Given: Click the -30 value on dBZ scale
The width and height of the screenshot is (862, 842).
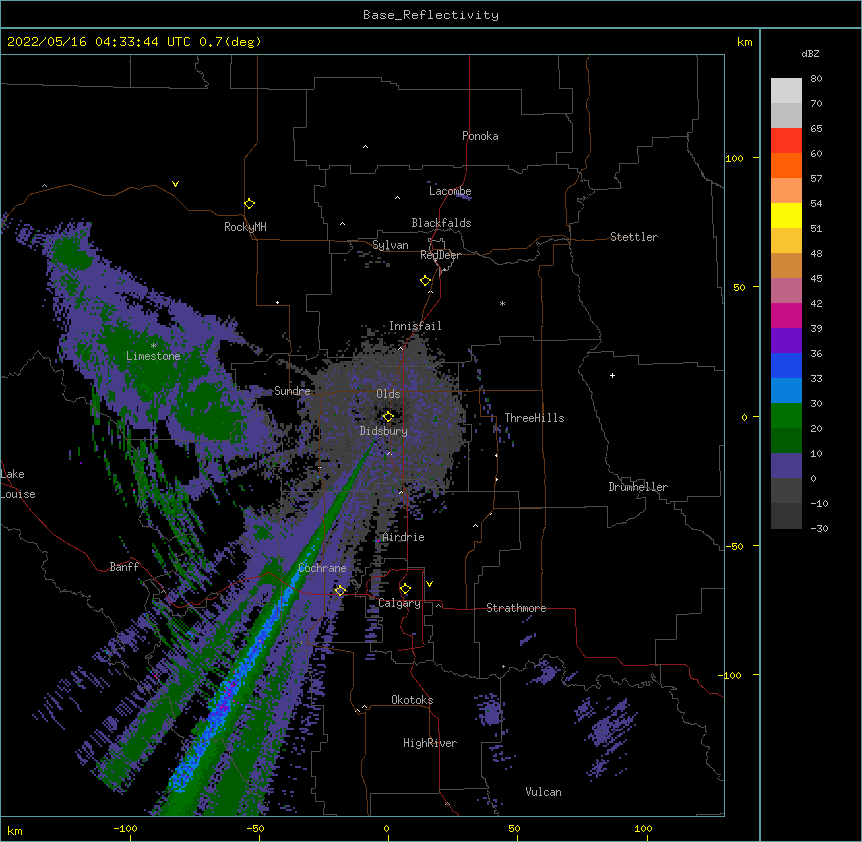Looking at the screenshot, I should 819,528.
